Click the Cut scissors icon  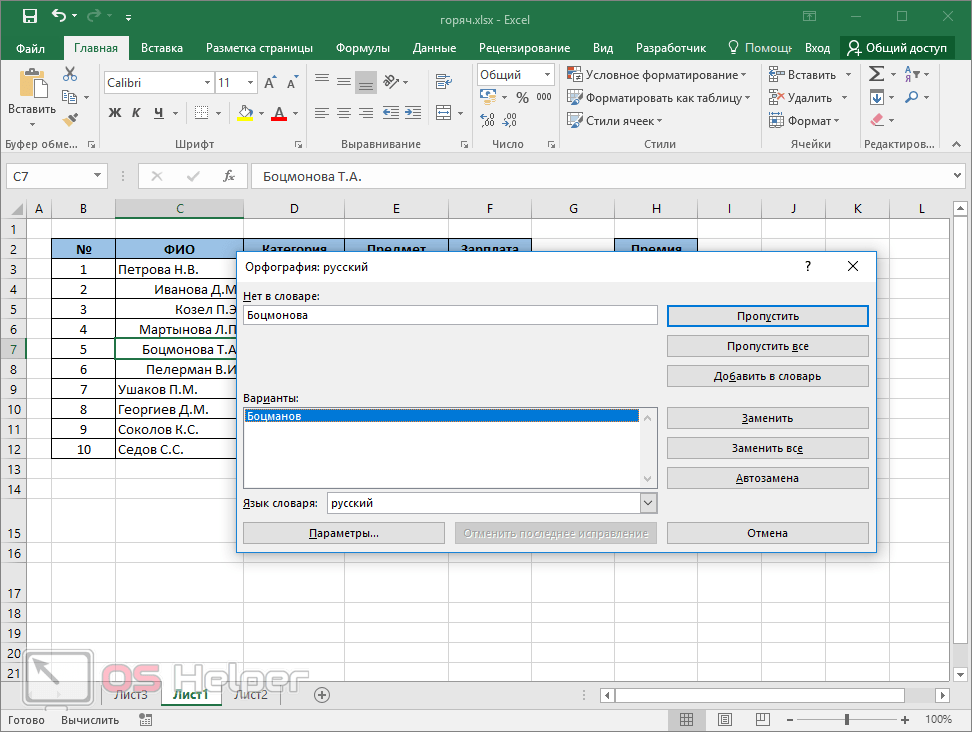pos(70,74)
